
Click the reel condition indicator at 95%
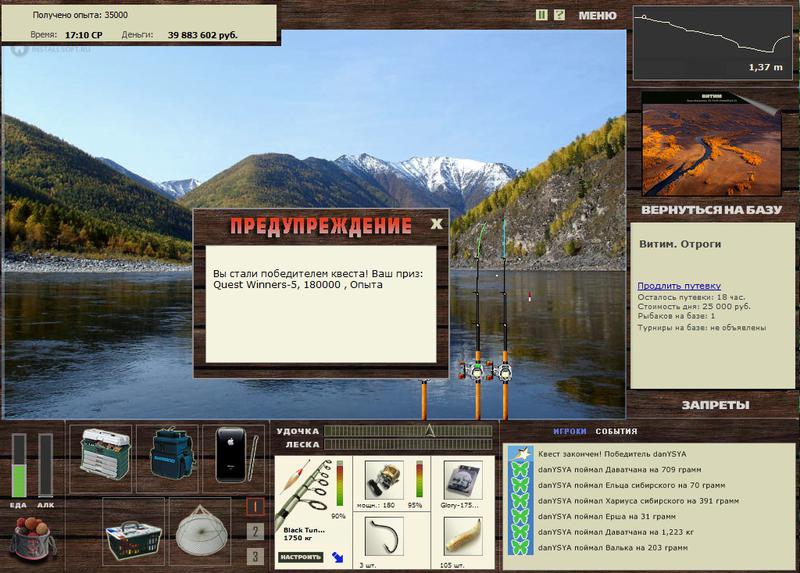click(419, 479)
